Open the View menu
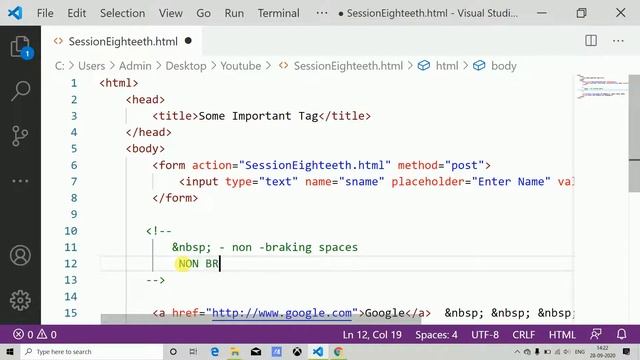The image size is (640, 360). (x=171, y=13)
